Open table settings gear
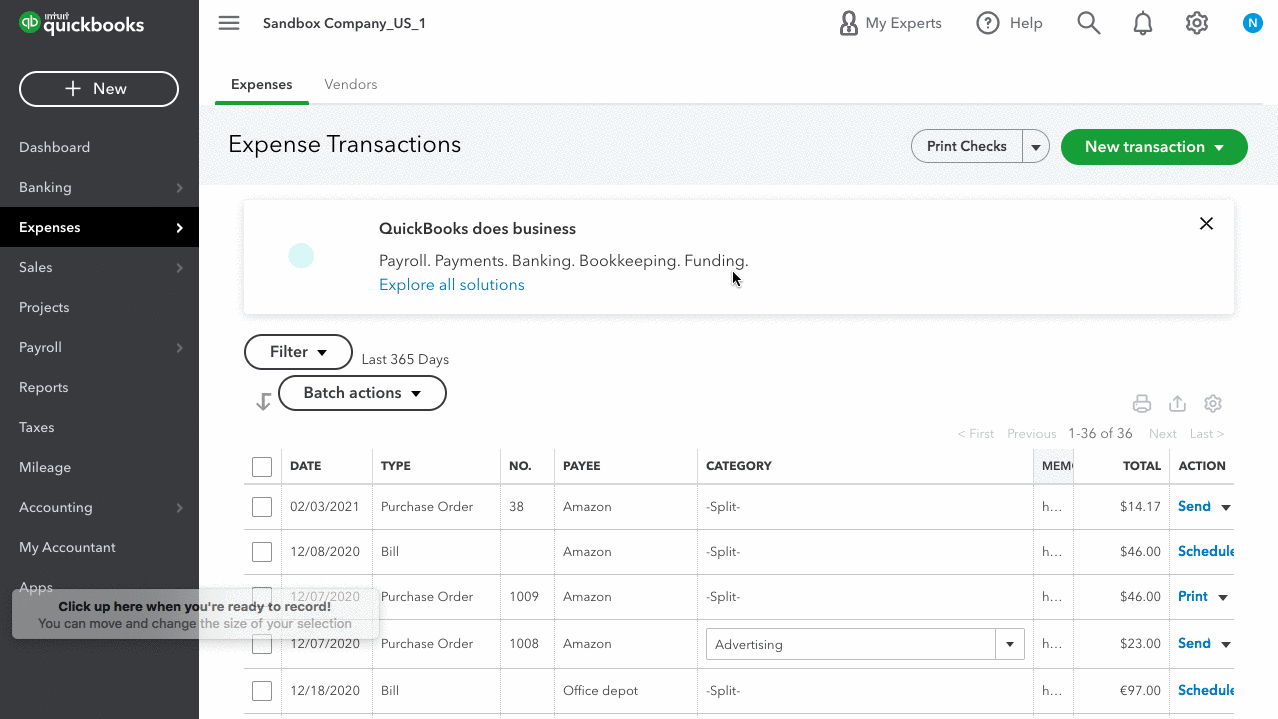Image resolution: width=1278 pixels, height=719 pixels. 1213,404
